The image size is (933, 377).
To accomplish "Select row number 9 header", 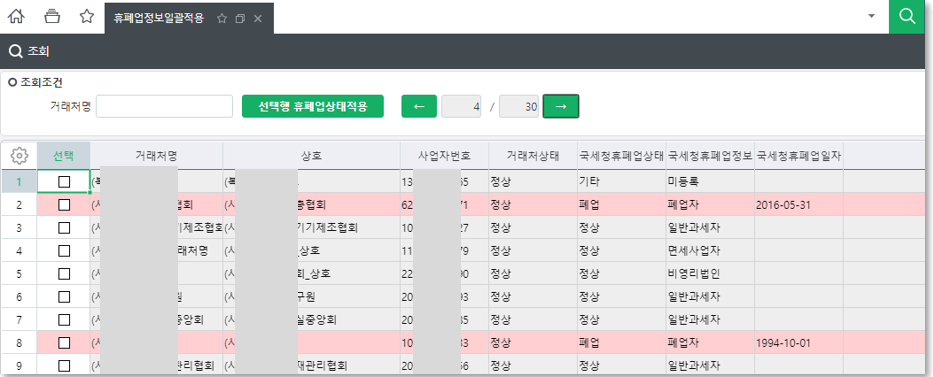I will 19,366.
